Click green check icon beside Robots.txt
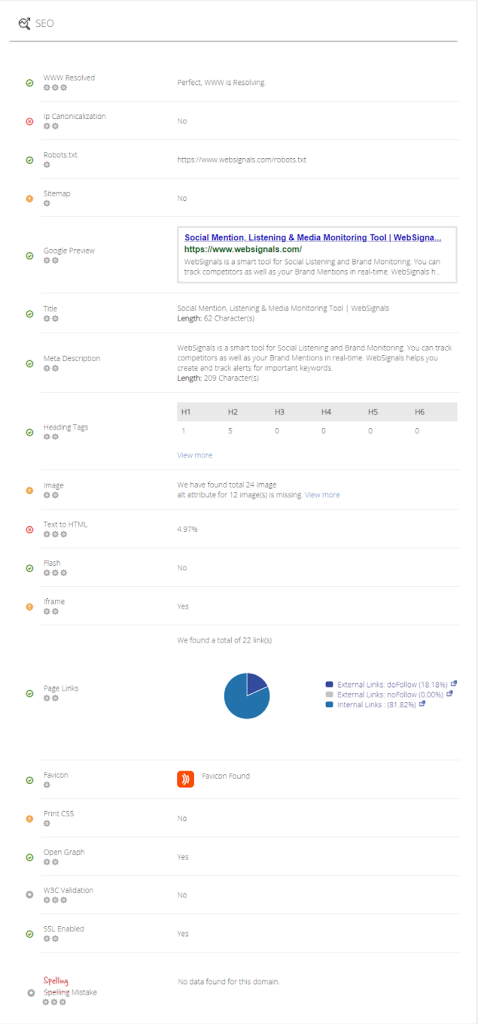 click(29, 160)
